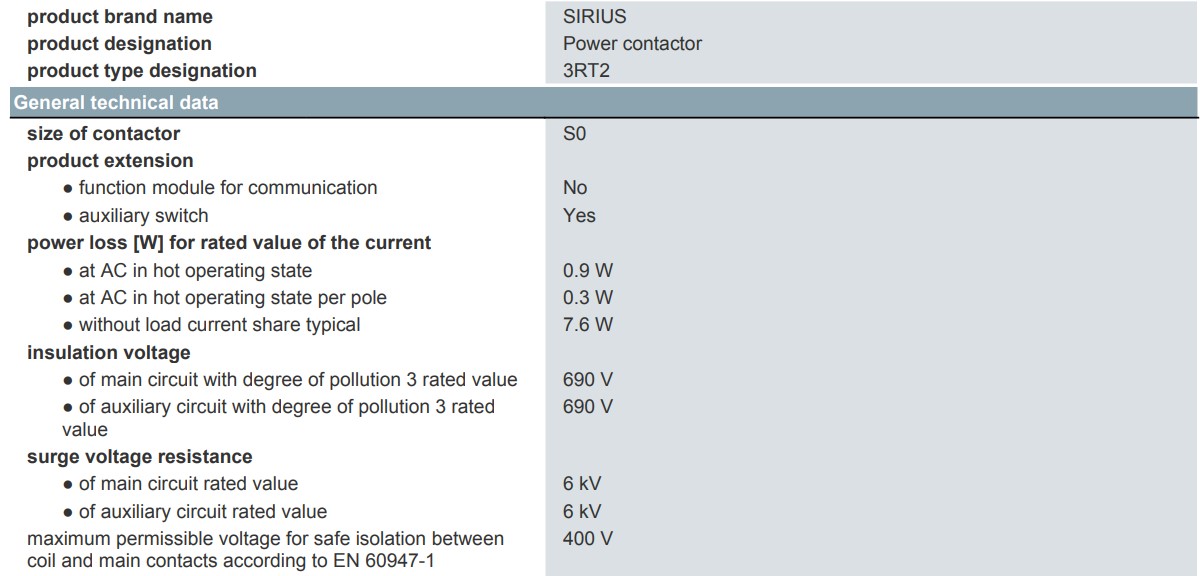Screen dimensions: 1200x576
Task: Select the auxiliary circuit 690 V value
Action: (588, 407)
